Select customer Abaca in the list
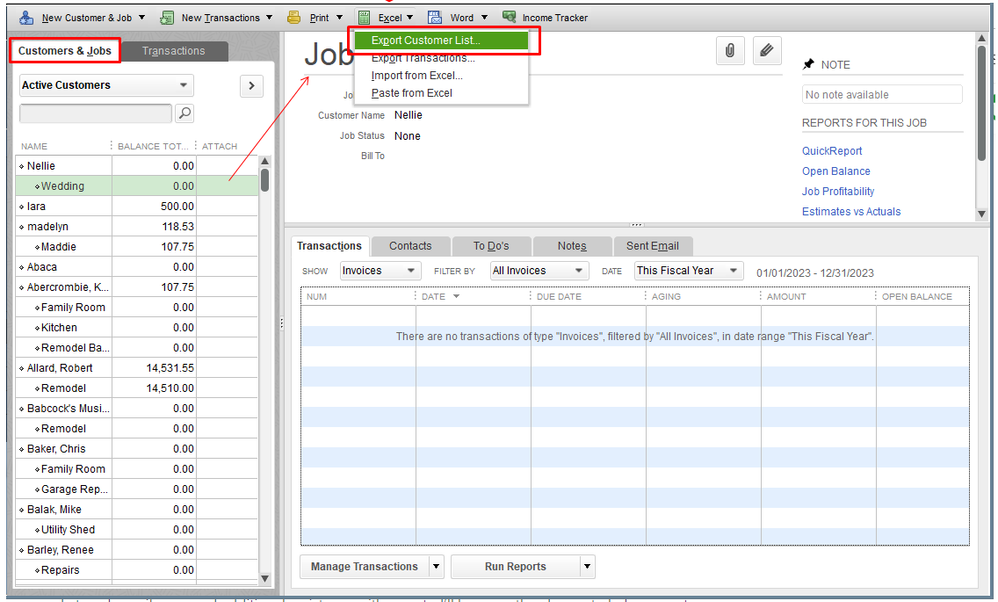 137,267
